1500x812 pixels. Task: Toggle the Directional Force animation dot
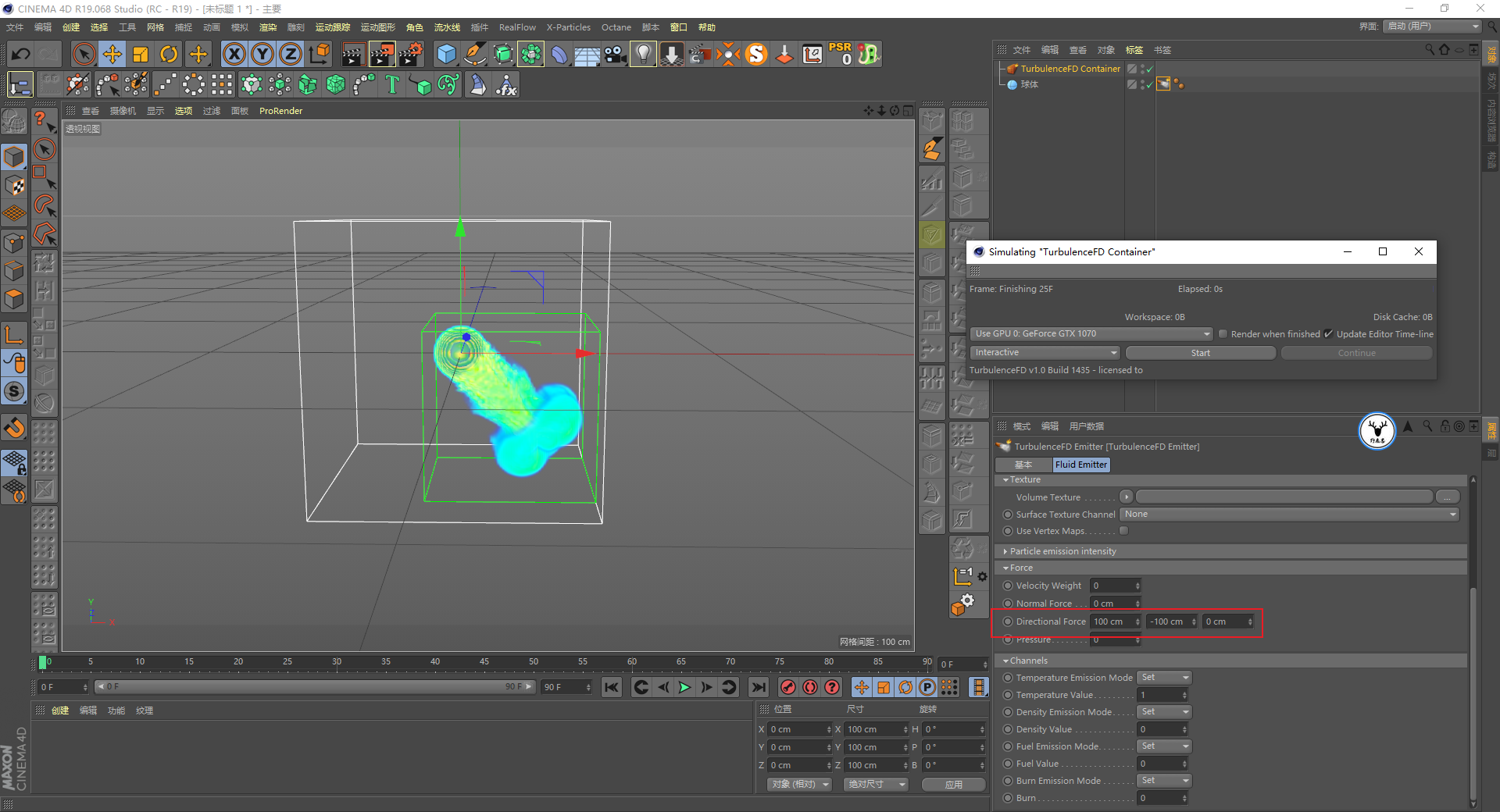[1008, 621]
